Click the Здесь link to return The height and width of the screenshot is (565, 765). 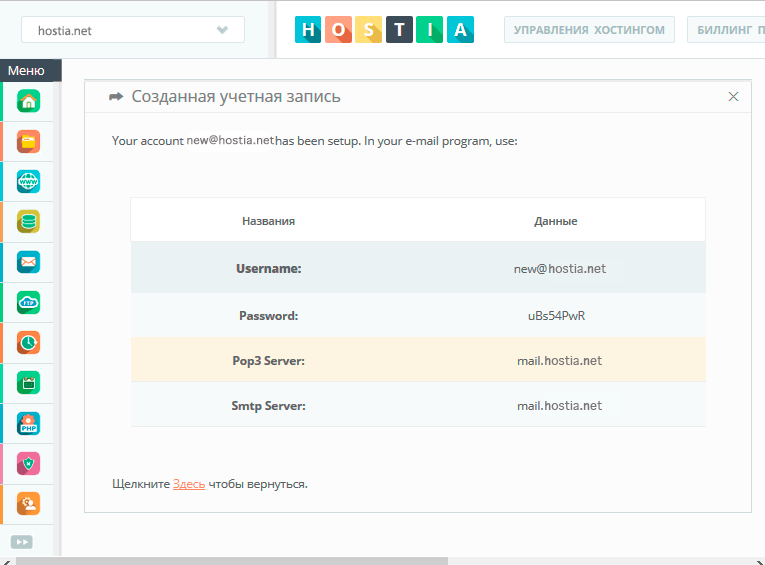(x=189, y=484)
